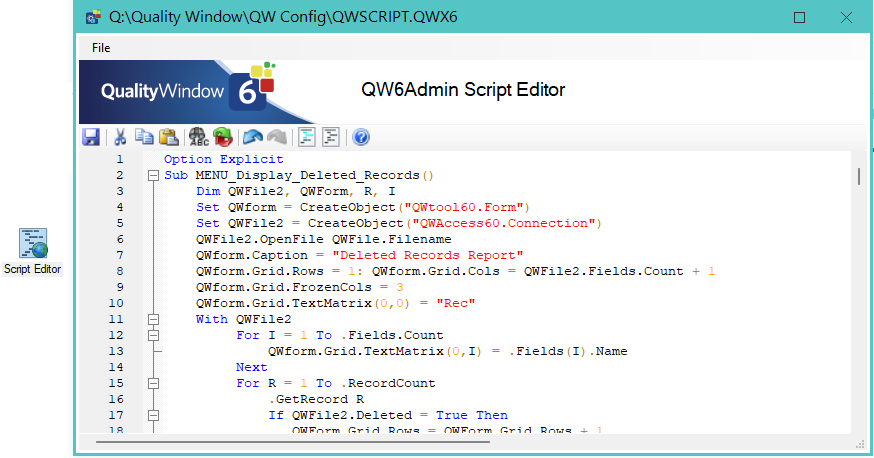Collapse the For I loop fold
The height and width of the screenshot is (458, 874).
153,335
